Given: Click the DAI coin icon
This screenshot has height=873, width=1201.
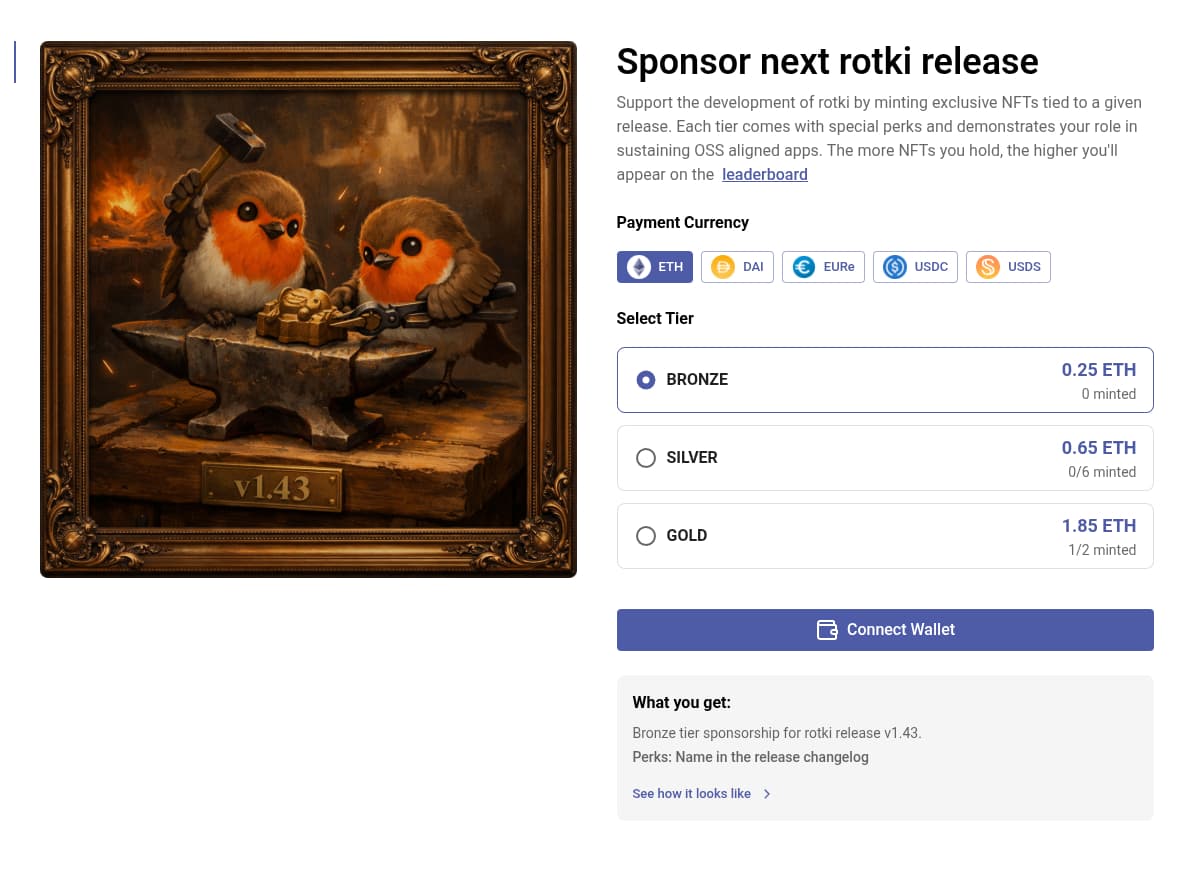Looking at the screenshot, I should (722, 267).
